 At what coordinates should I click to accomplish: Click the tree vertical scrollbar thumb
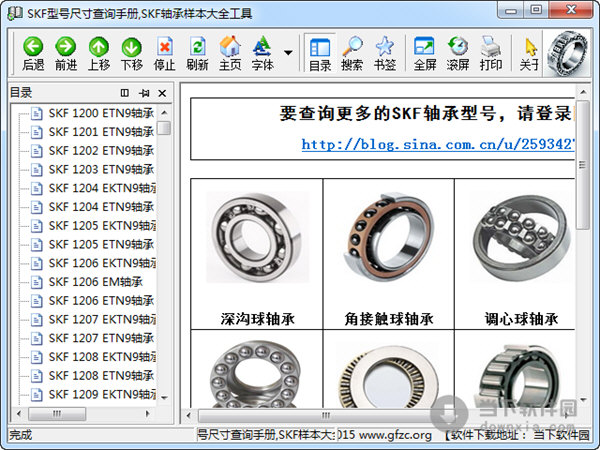pyautogui.click(x=164, y=128)
